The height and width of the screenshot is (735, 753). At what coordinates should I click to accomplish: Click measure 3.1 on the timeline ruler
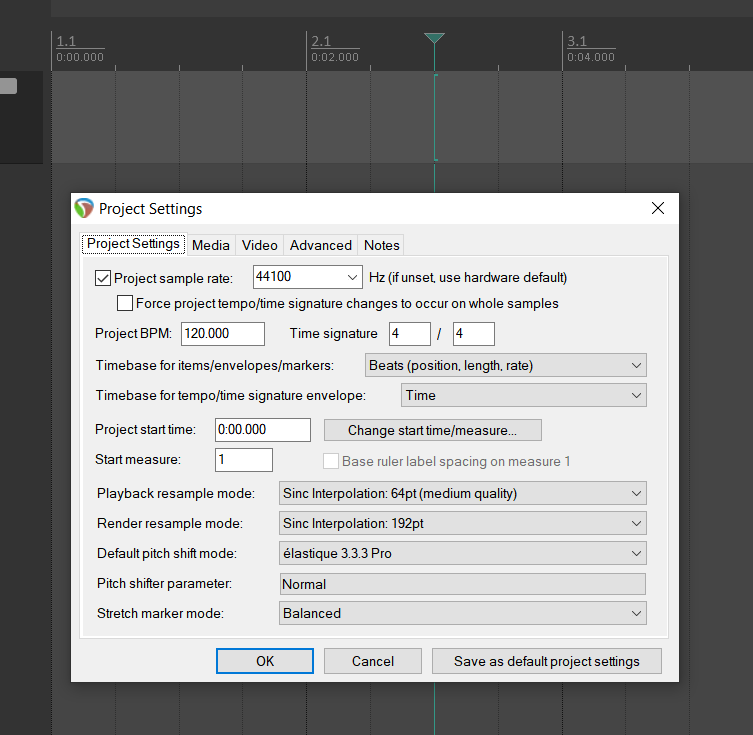click(577, 41)
